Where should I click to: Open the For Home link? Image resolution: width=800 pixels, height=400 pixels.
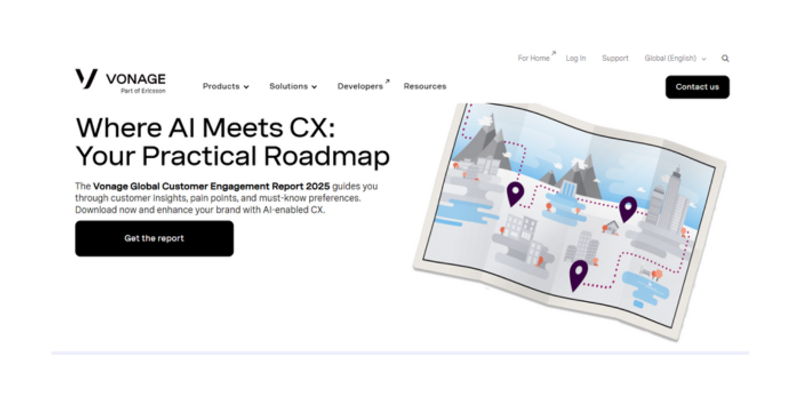point(536,58)
